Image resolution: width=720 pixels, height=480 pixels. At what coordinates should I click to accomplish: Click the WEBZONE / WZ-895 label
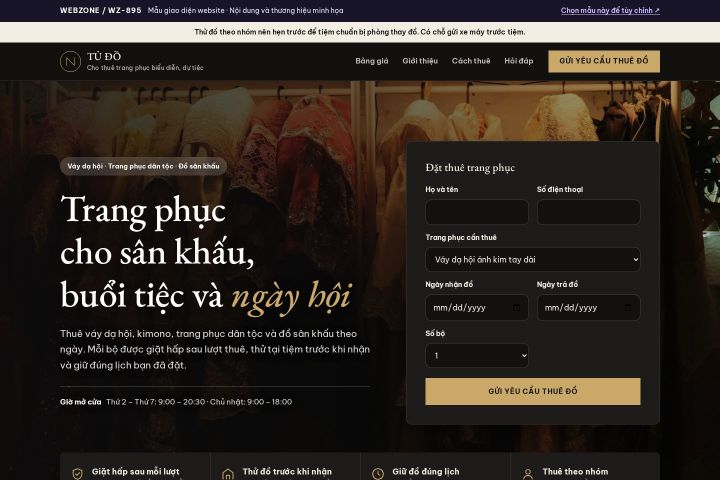[x=101, y=10]
